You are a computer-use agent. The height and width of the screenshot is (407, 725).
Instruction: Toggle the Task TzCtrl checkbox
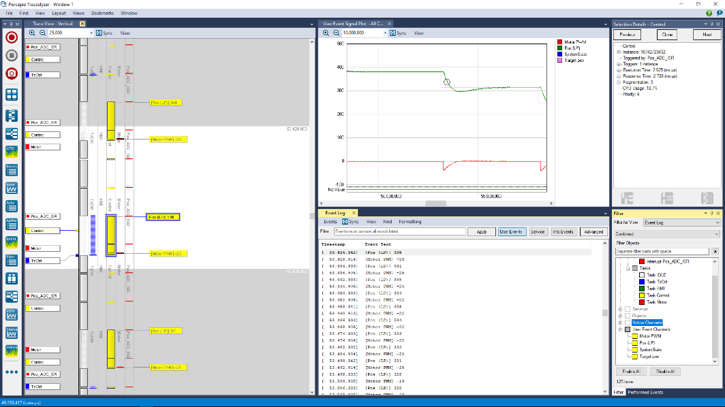point(642,282)
